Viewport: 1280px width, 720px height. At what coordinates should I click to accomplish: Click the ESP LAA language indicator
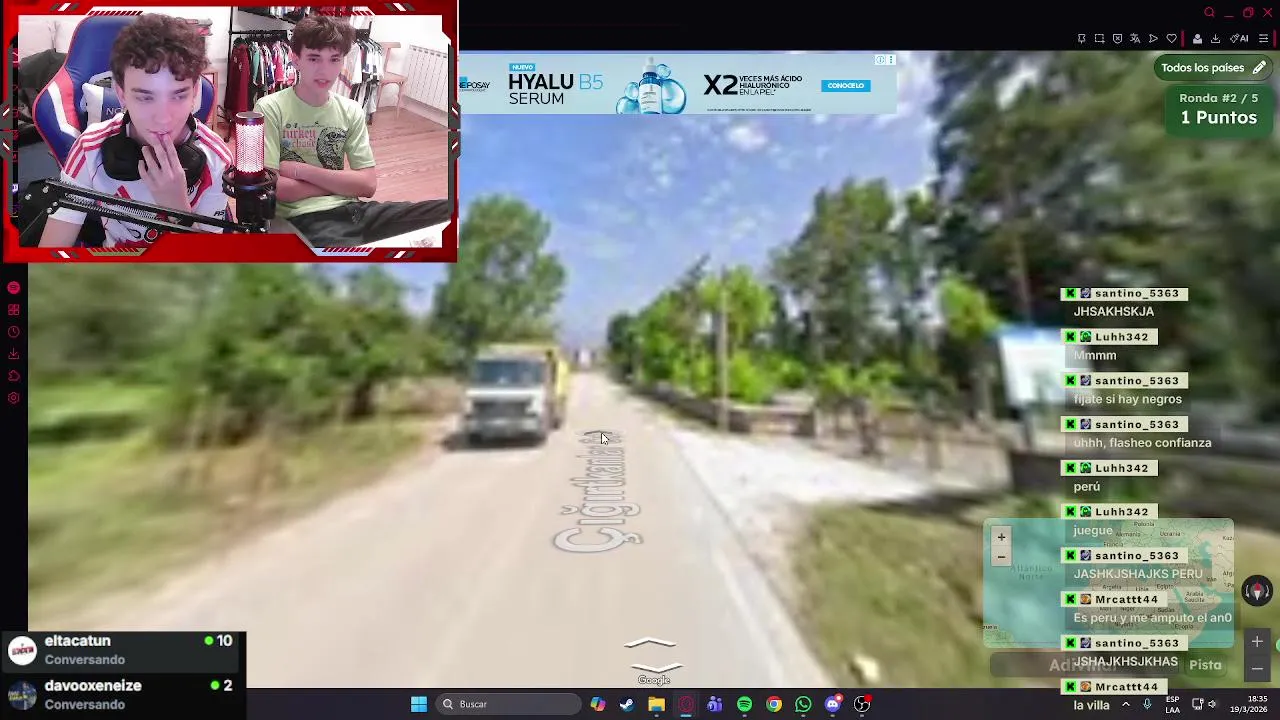(x=1172, y=704)
